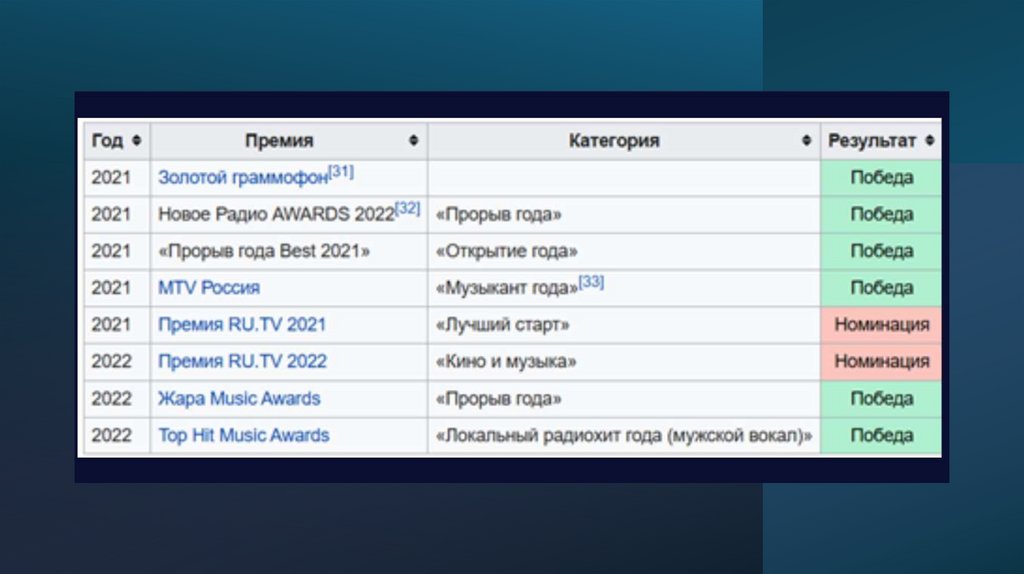
Task: Click Победа result for Top Hit Music Awards
Action: click(x=881, y=435)
